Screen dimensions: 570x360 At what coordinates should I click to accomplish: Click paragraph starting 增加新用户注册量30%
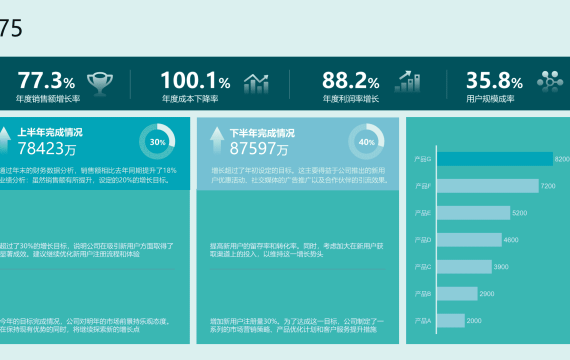[297, 325]
